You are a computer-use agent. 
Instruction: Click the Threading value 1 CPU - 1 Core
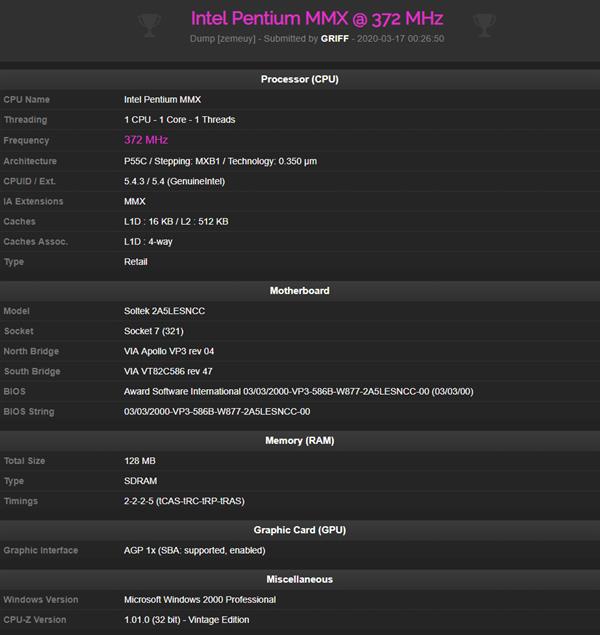(179, 120)
